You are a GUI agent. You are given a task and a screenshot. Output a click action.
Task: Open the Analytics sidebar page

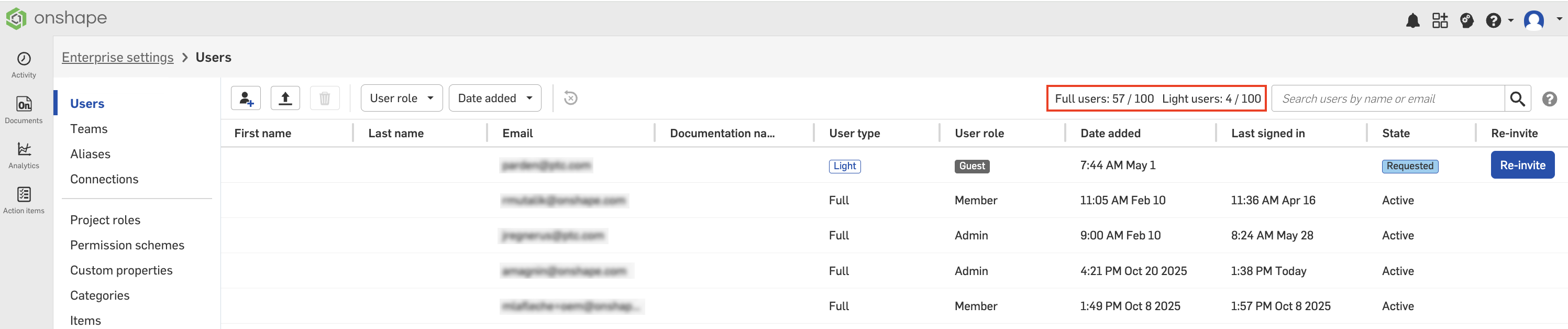(24, 156)
